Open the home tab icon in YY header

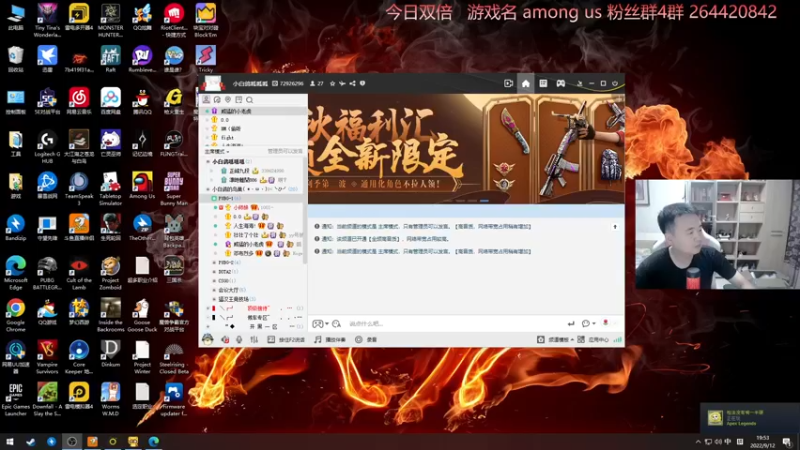(526, 83)
